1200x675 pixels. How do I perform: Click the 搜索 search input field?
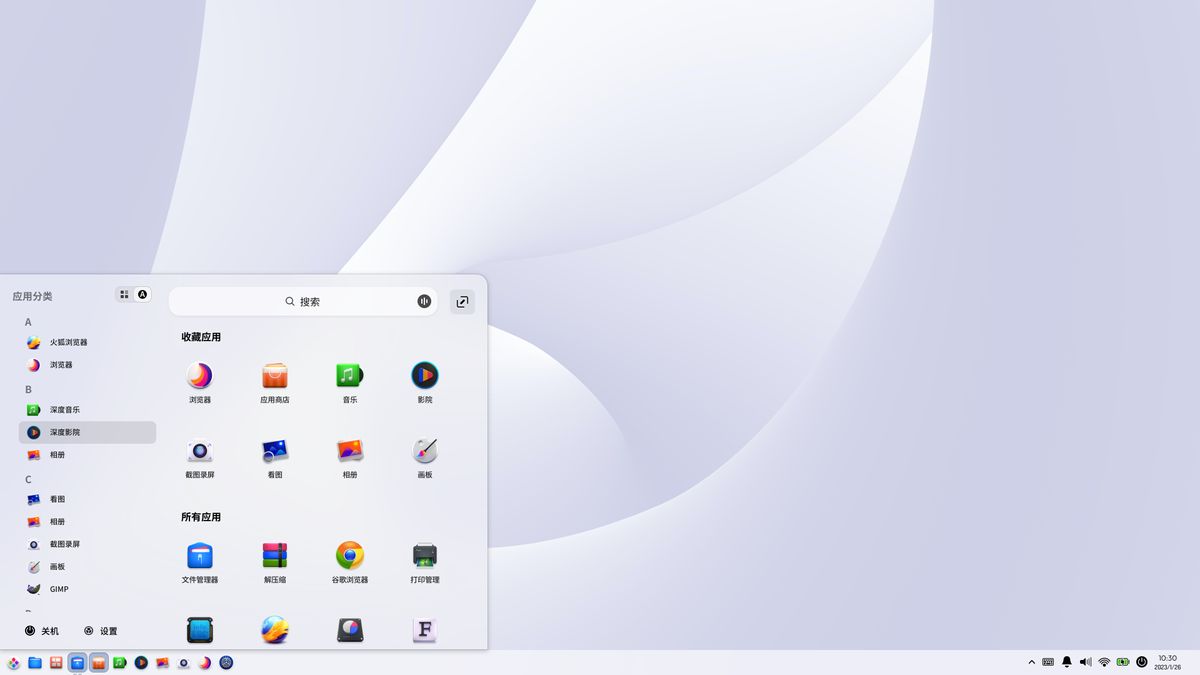point(303,301)
